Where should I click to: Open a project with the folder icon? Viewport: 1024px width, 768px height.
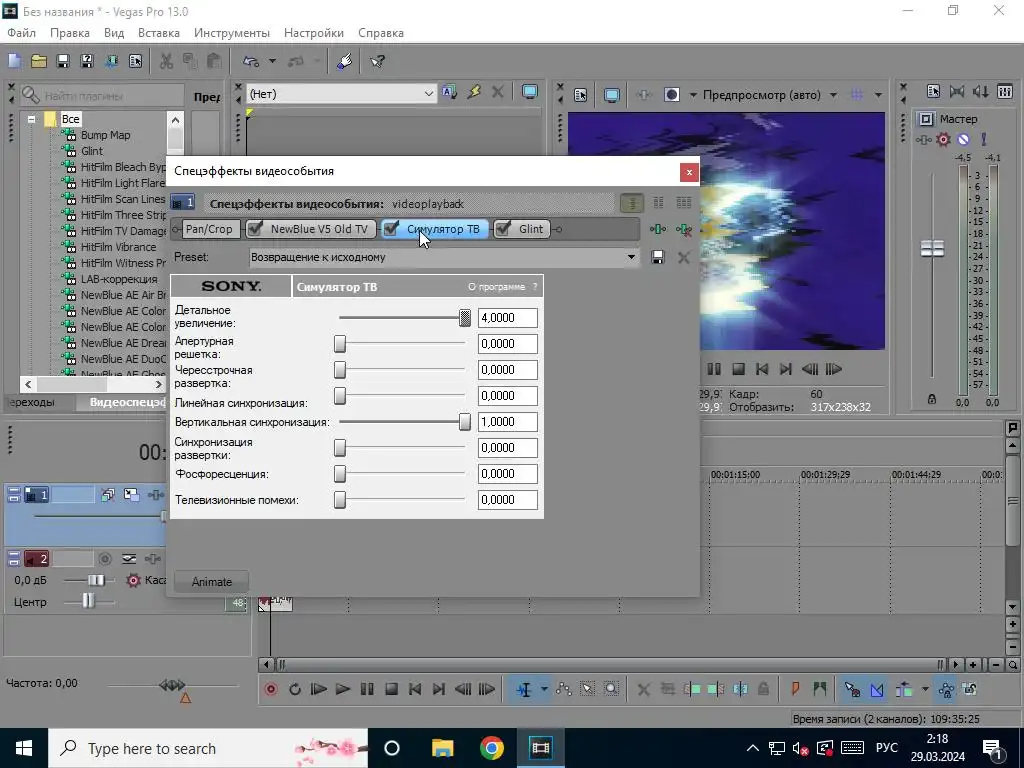[x=39, y=61]
